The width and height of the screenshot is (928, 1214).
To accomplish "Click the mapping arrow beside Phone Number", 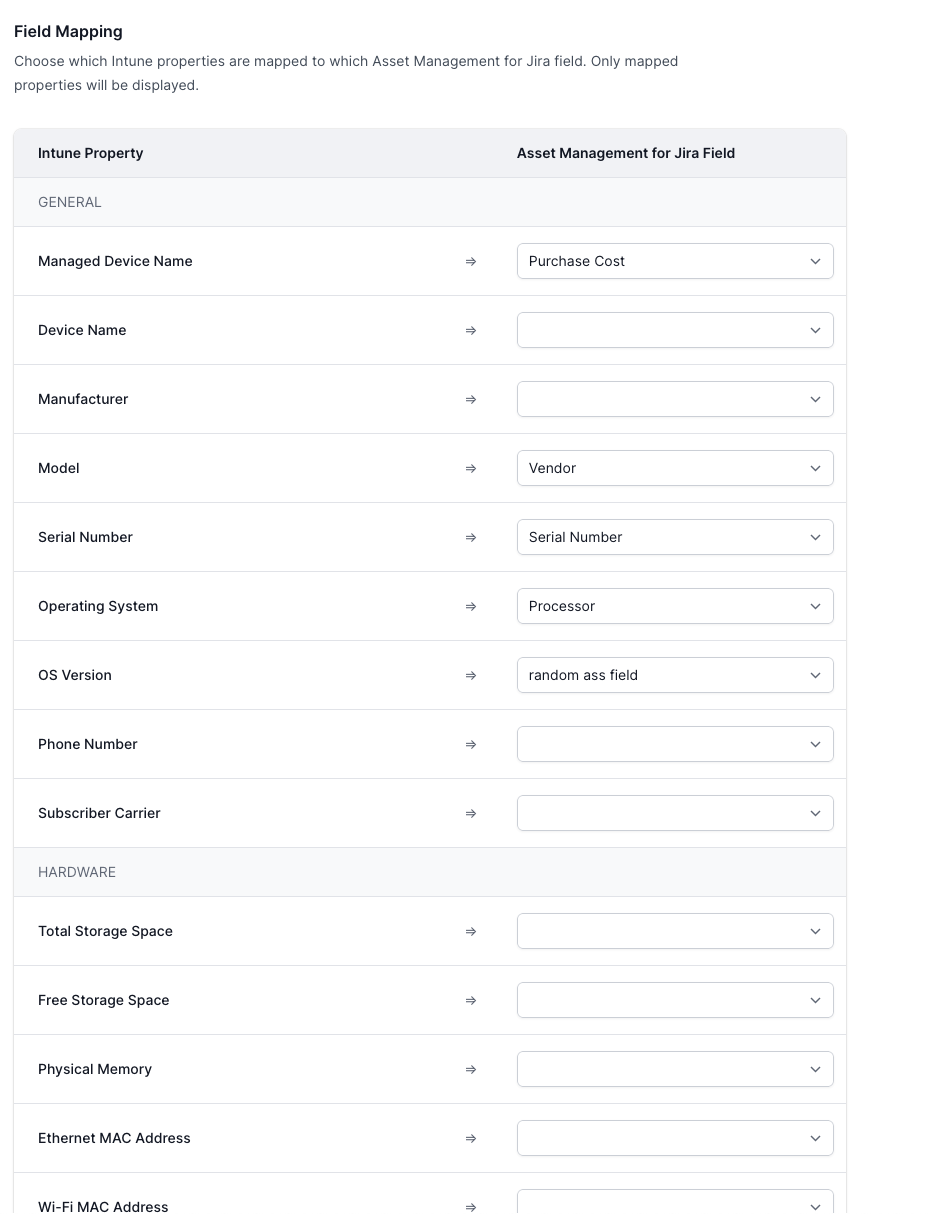I will [x=470, y=744].
